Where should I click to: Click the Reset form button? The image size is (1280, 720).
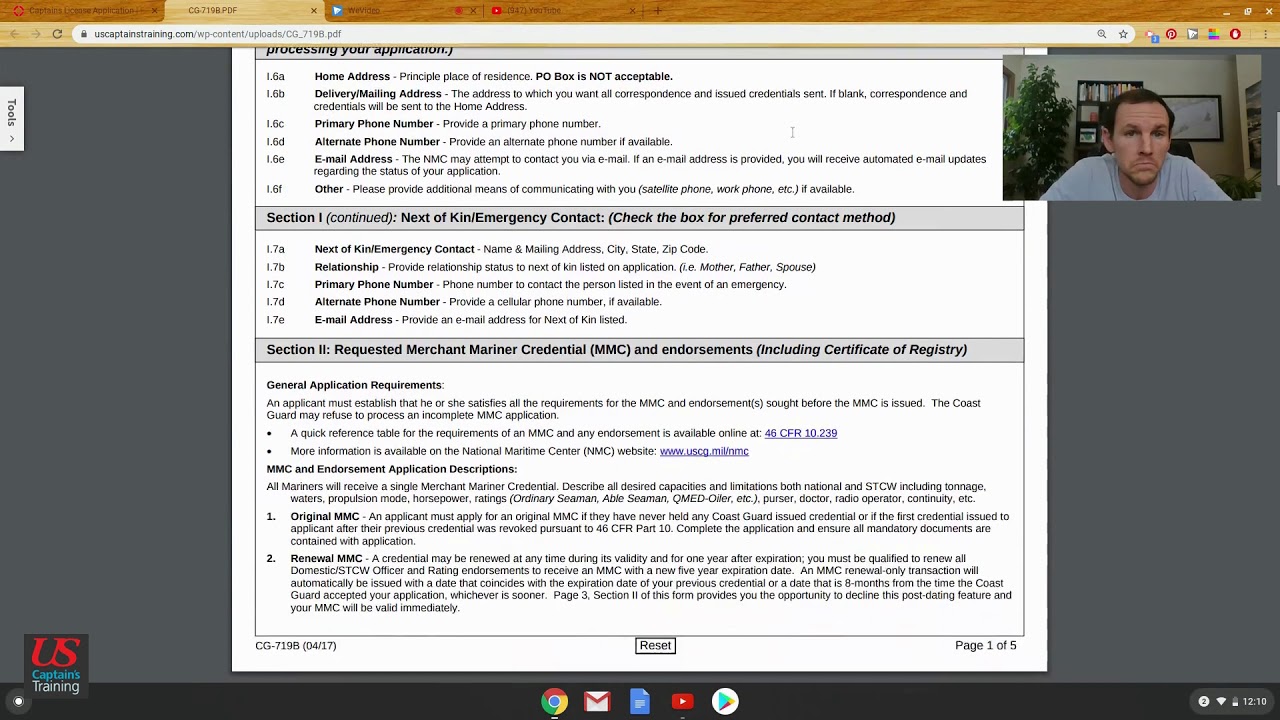655,645
